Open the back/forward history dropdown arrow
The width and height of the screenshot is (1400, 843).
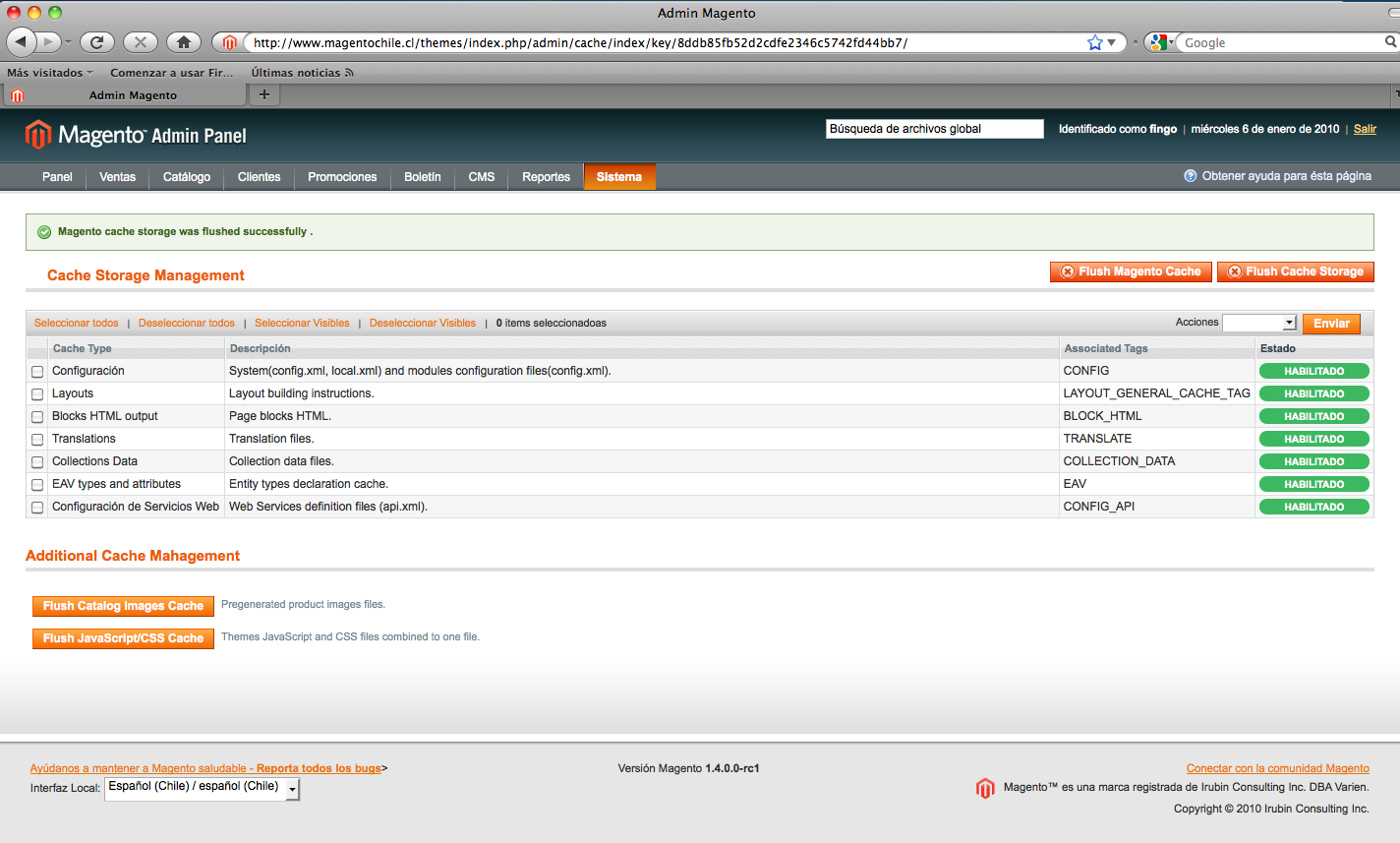68,42
